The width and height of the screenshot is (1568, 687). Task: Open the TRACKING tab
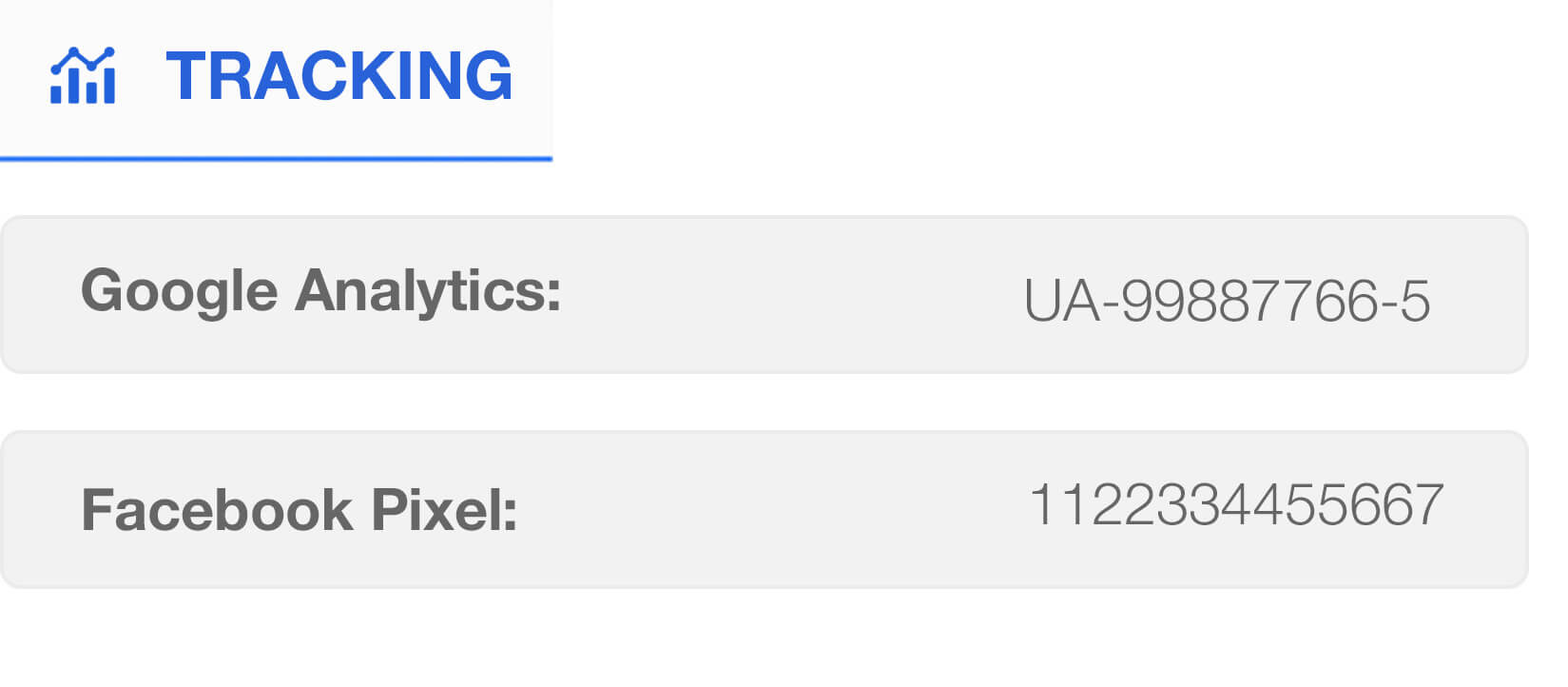coord(276,80)
